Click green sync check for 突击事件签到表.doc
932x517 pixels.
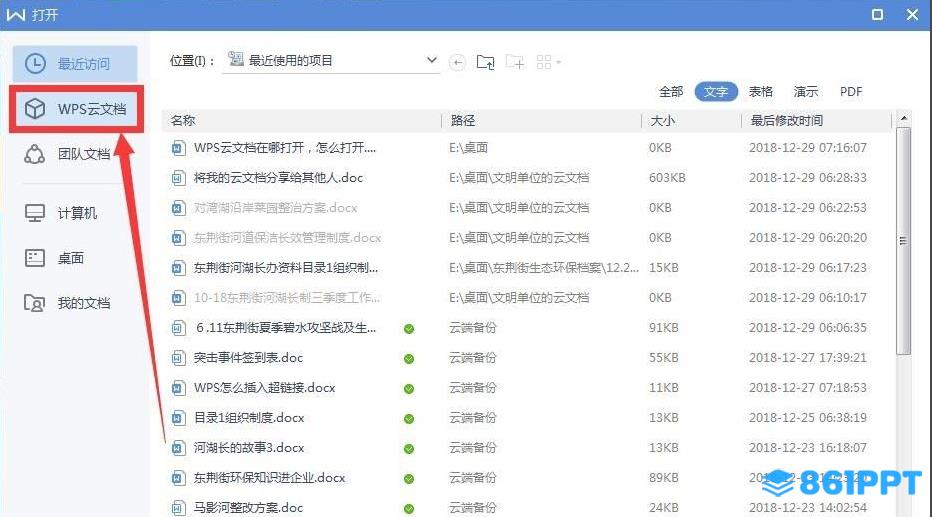tap(409, 359)
